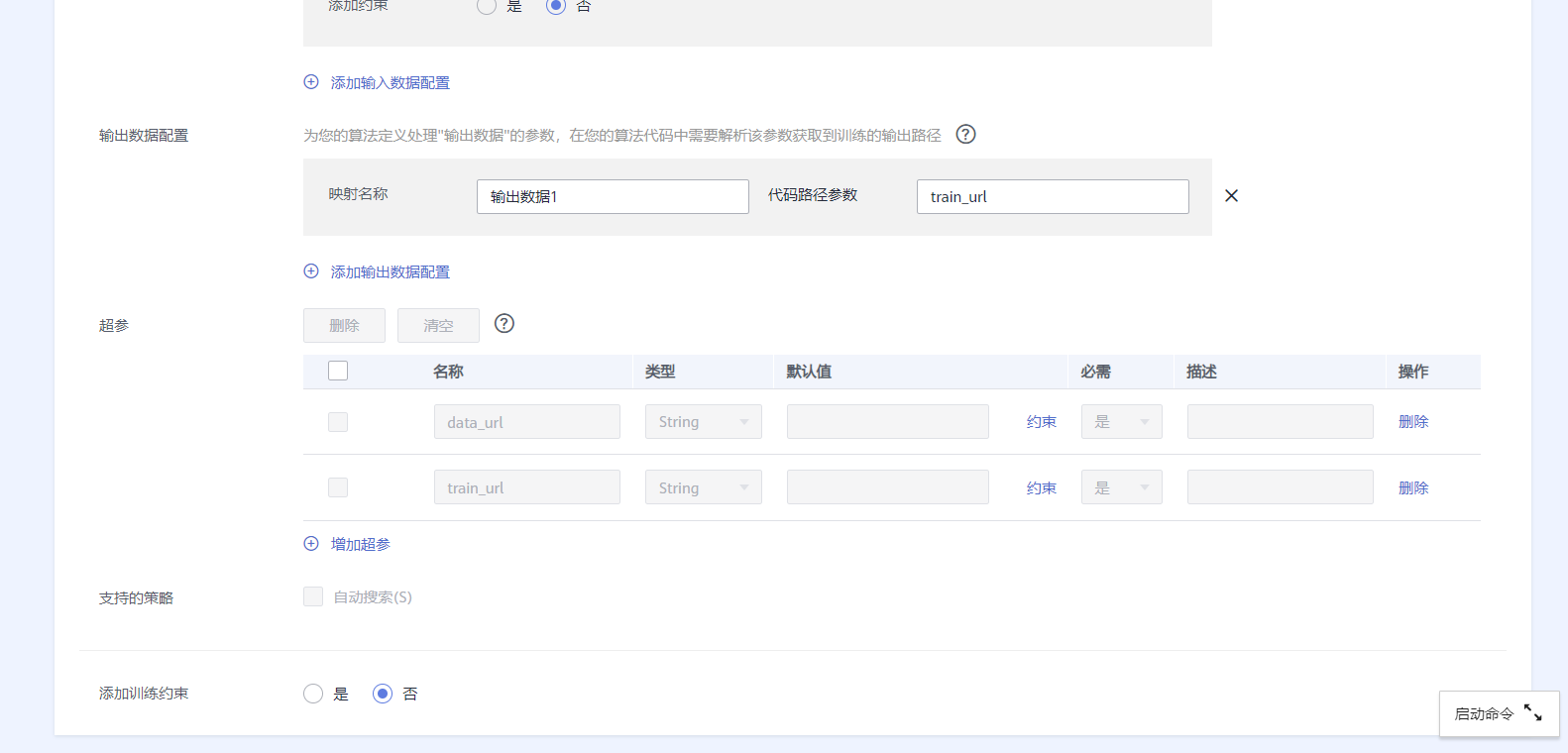Enable 自动搜索(S) strategy checkbox
This screenshot has height=753, width=1568.
(x=313, y=596)
